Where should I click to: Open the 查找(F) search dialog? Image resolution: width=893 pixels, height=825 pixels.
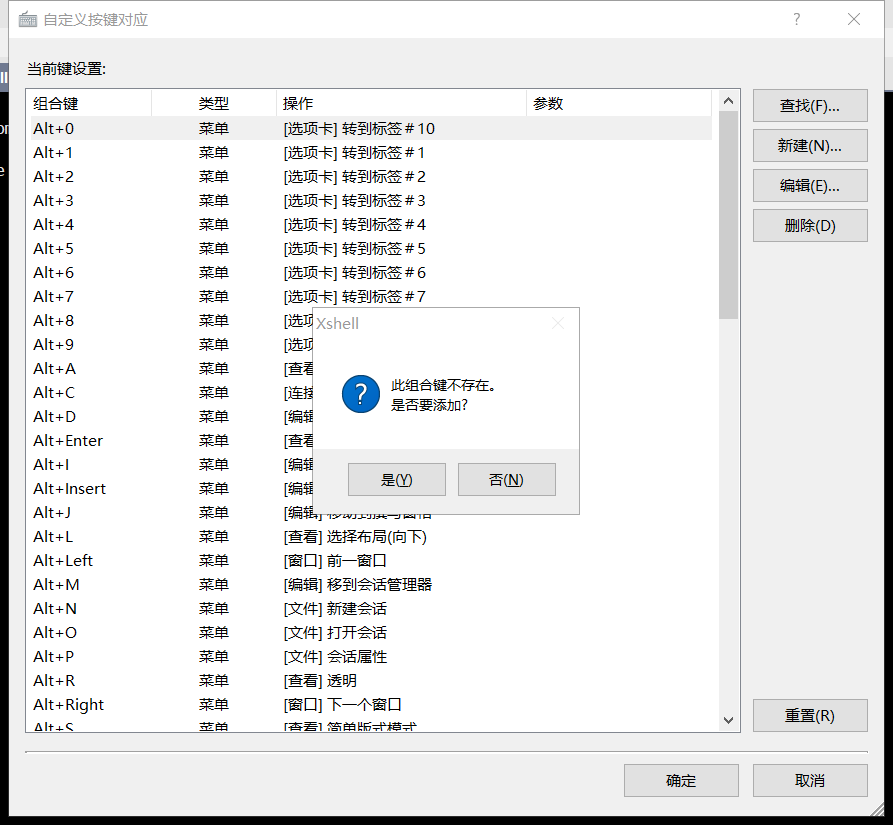[x=810, y=105]
